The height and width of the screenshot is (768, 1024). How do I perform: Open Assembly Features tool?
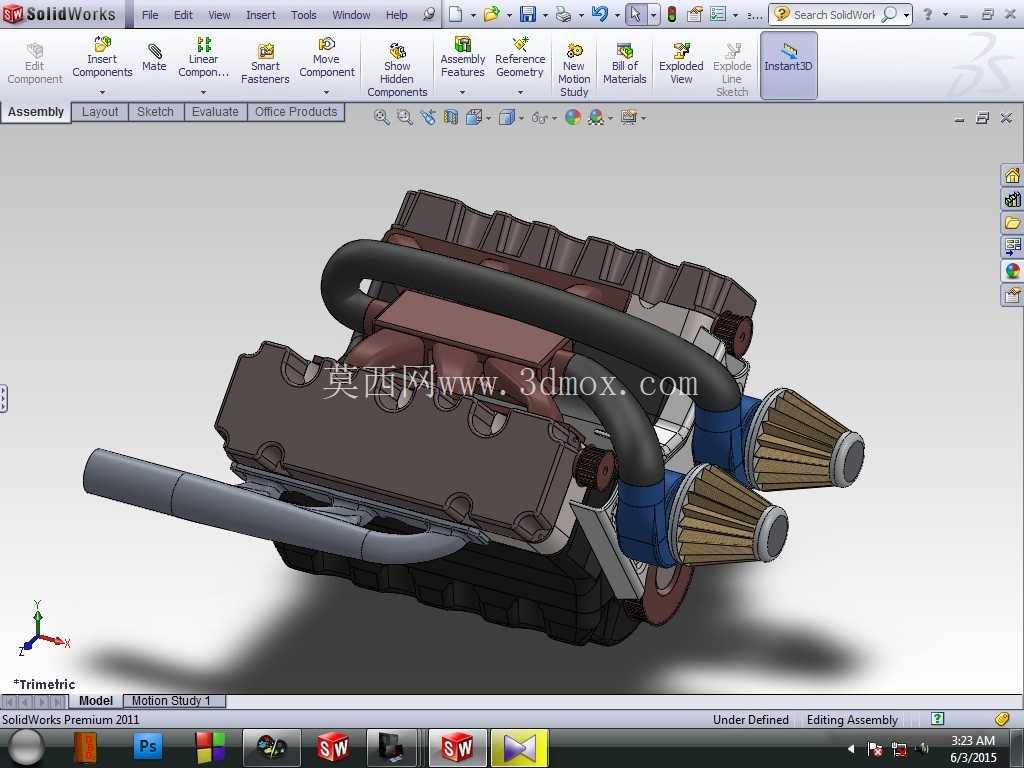click(462, 59)
